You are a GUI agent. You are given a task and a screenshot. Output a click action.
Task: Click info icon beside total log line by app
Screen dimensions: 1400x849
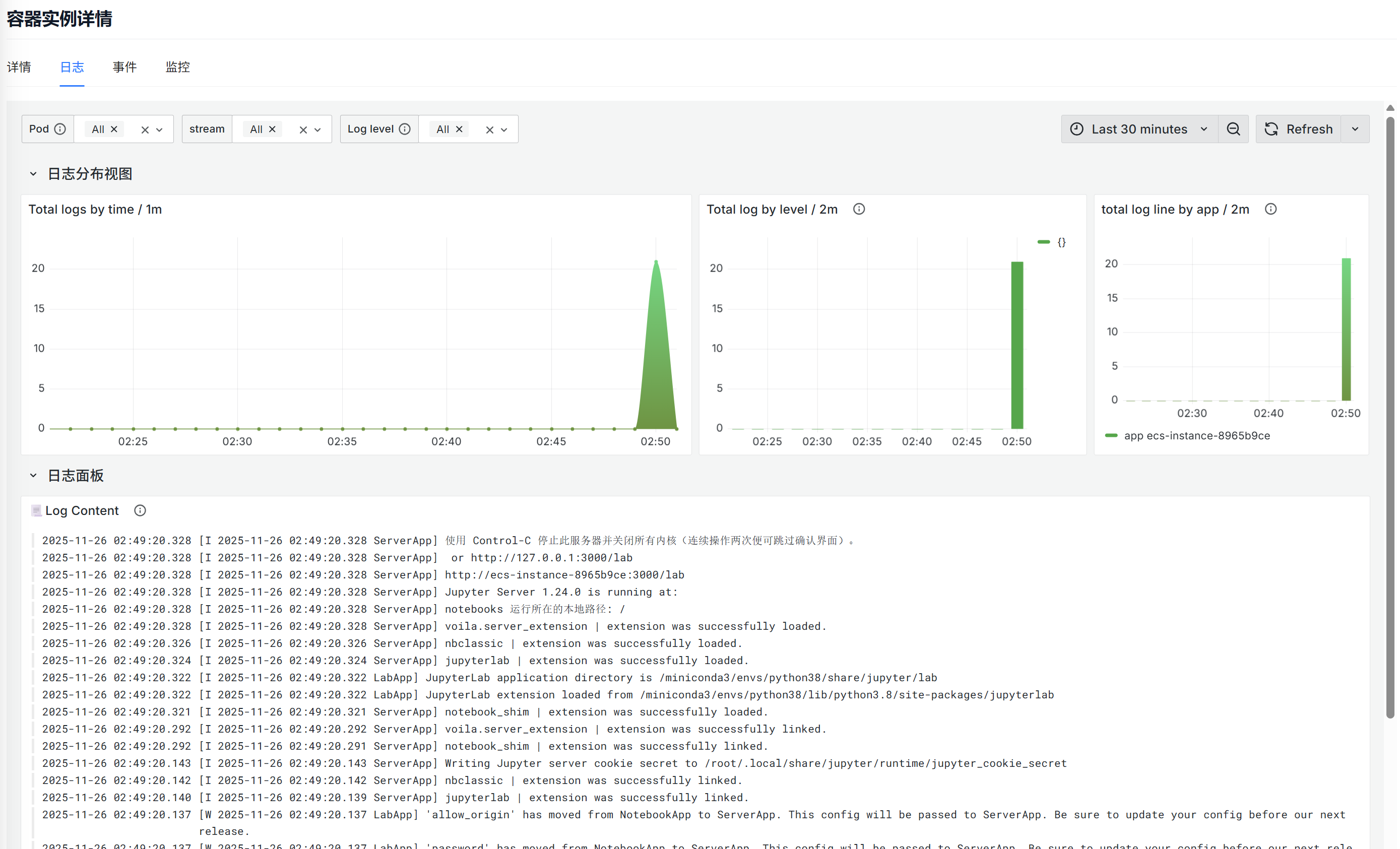click(1271, 209)
